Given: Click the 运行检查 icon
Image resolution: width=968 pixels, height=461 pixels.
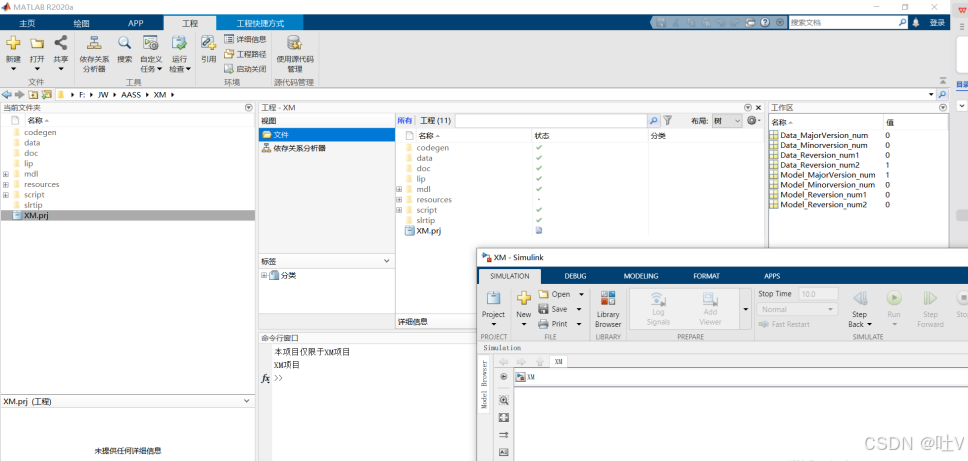Looking at the screenshot, I should tap(180, 43).
